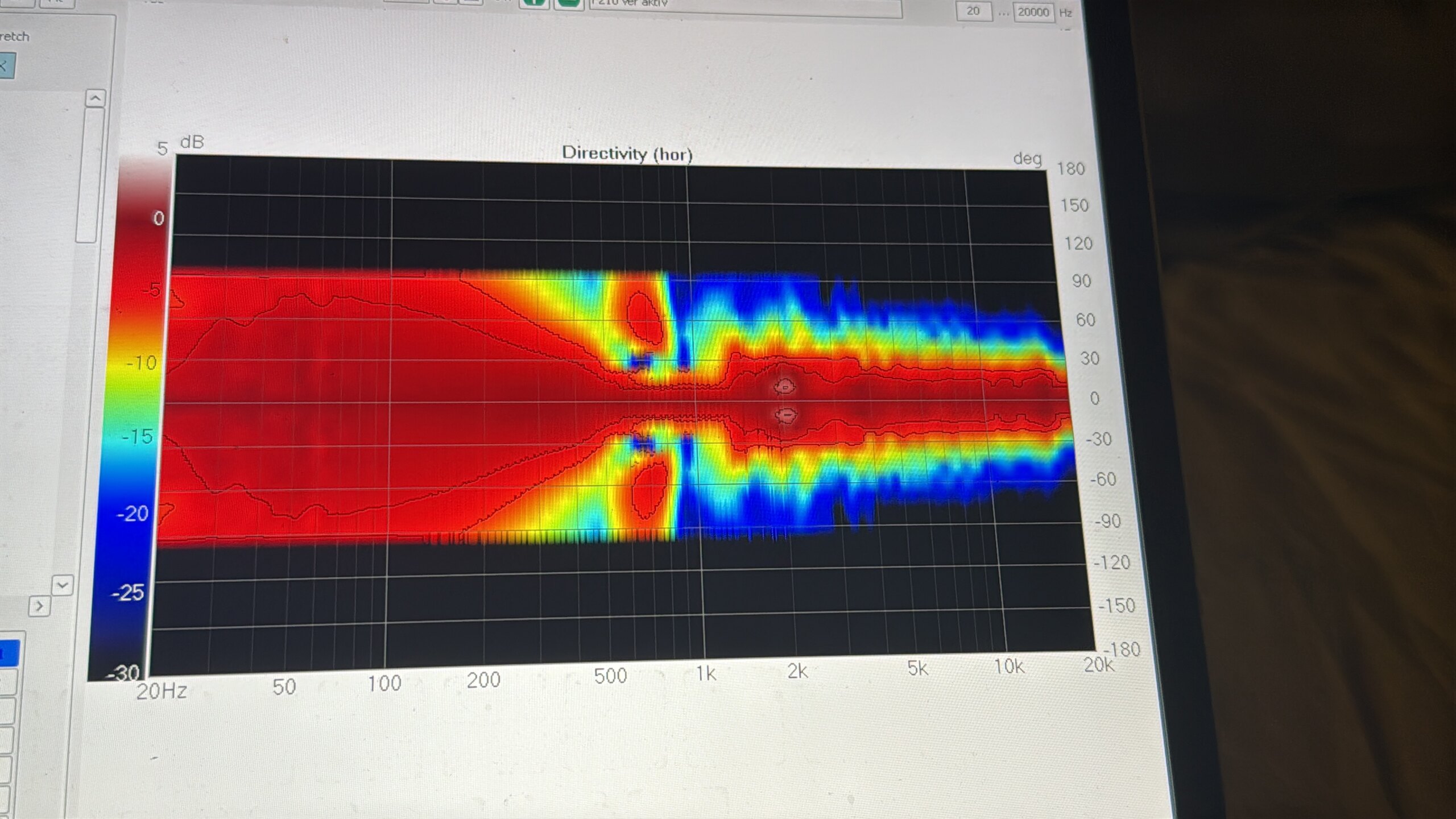Click the scroll-up arrow in left panel
Image resolution: width=1456 pixels, height=819 pixels.
click(95, 98)
